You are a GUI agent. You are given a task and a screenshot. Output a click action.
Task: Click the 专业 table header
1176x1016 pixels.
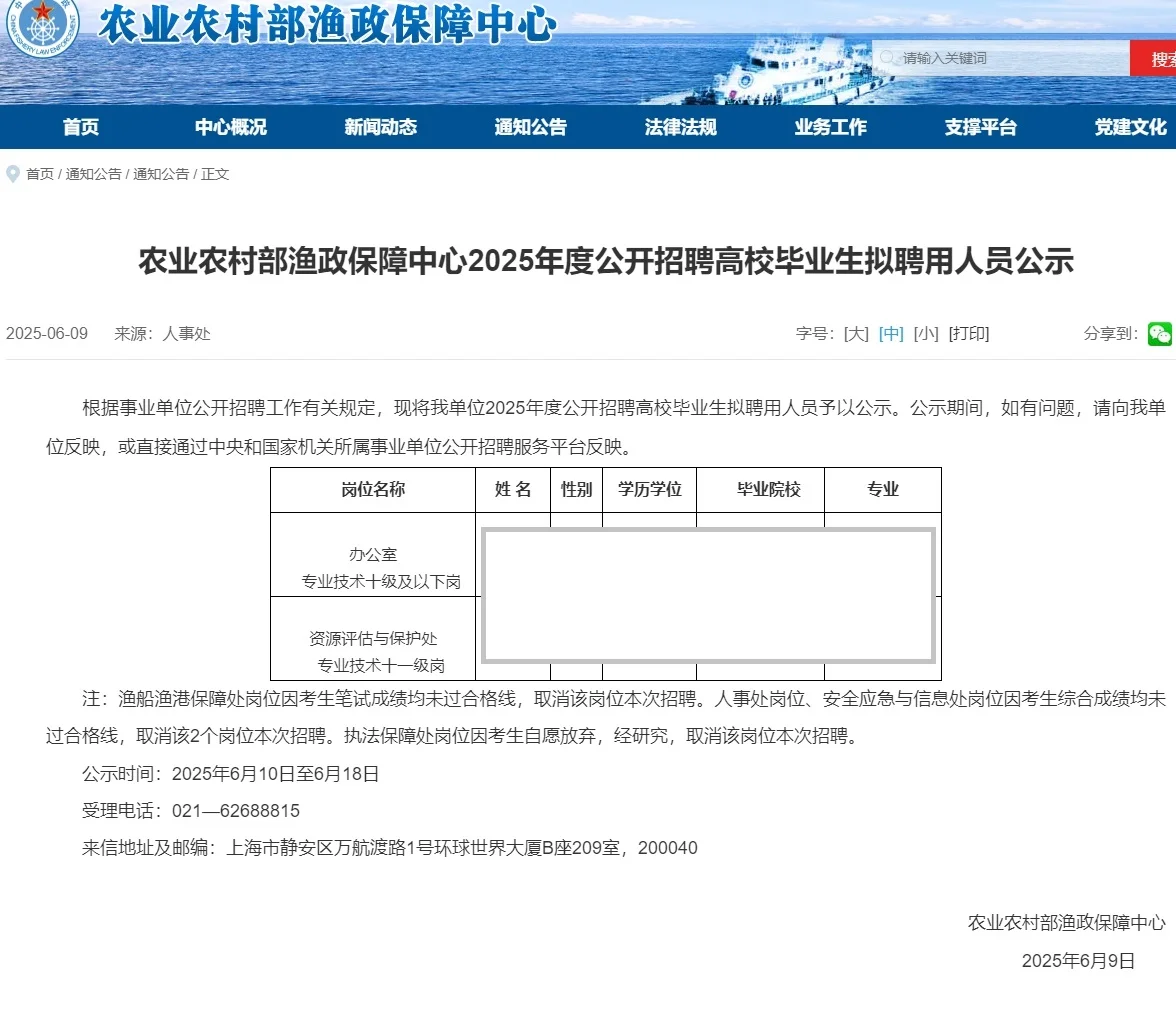tap(883, 490)
